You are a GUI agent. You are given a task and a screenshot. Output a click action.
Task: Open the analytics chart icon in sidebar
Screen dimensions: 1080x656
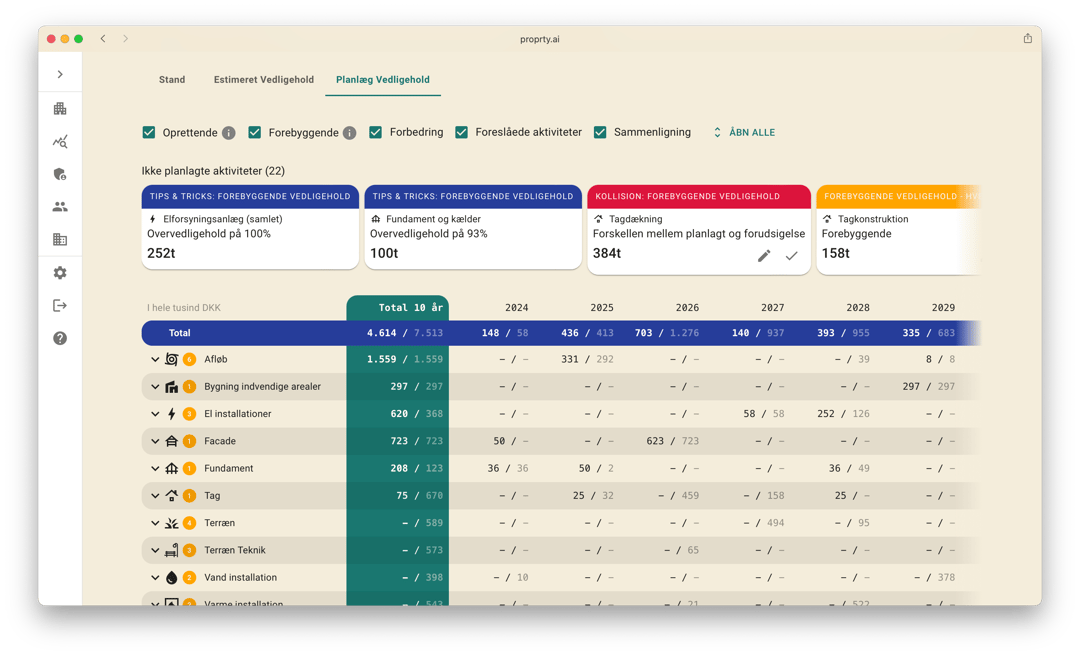tap(60, 142)
